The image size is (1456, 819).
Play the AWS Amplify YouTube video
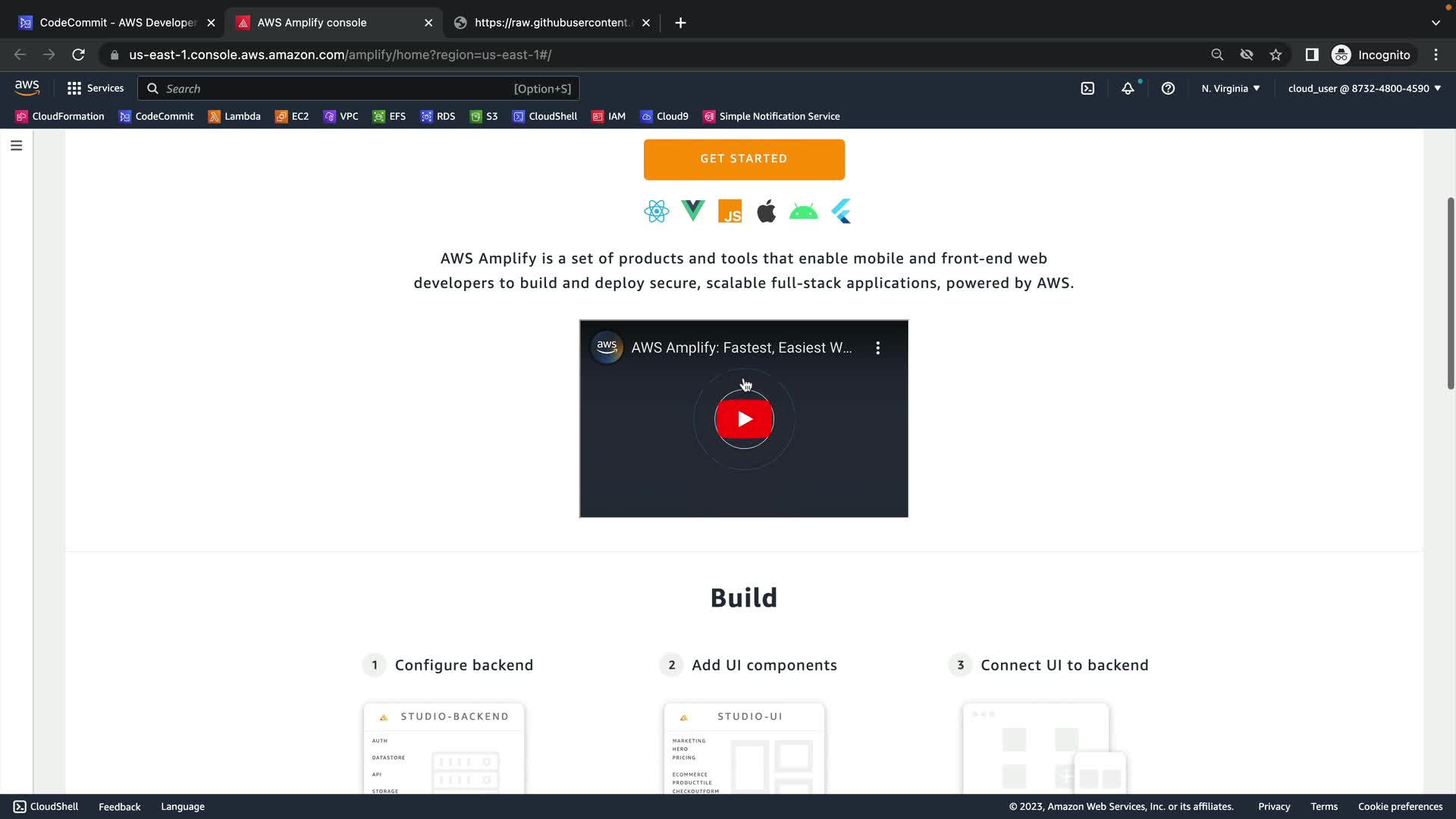click(744, 419)
